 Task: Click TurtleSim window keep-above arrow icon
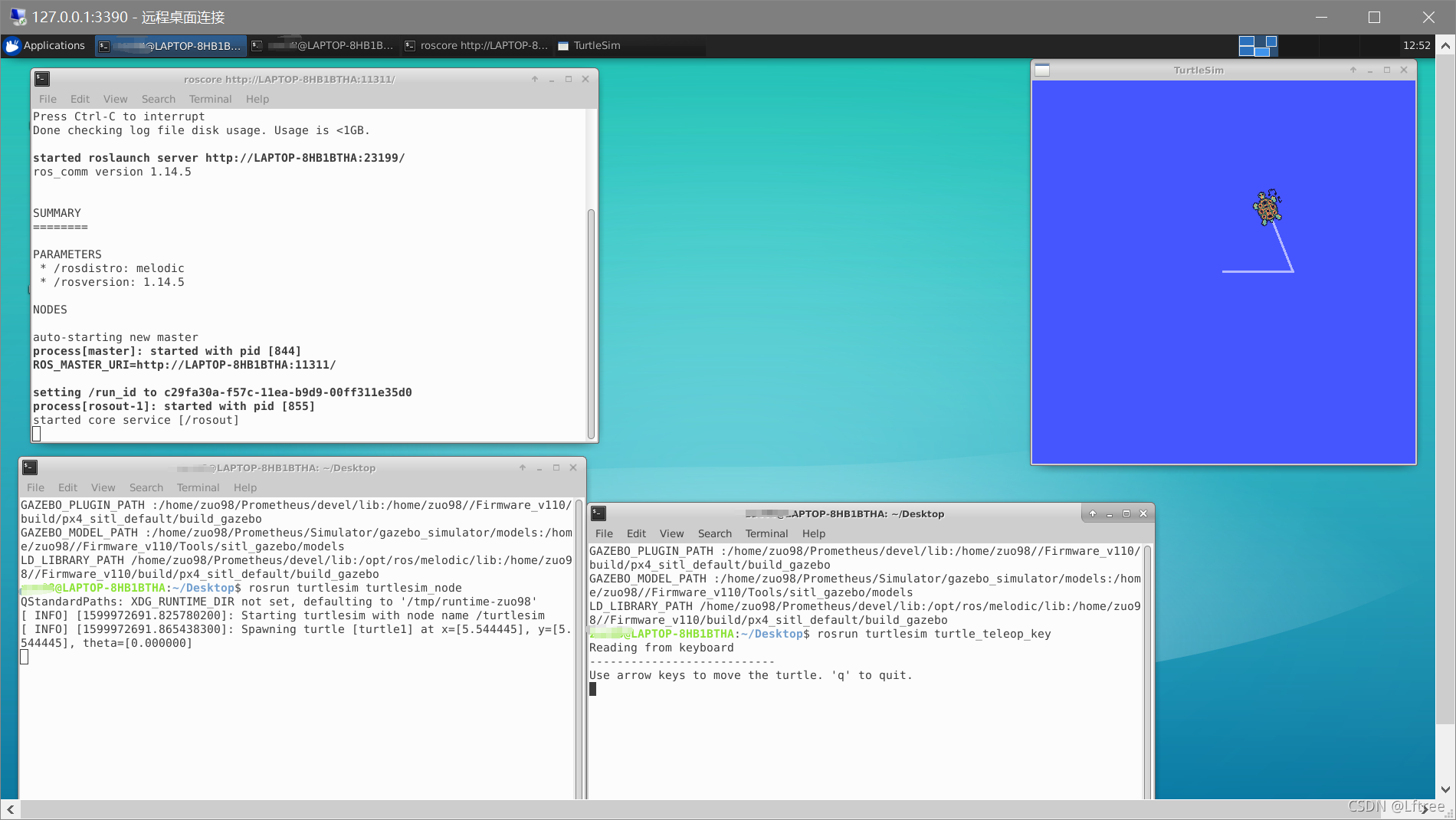1353,70
